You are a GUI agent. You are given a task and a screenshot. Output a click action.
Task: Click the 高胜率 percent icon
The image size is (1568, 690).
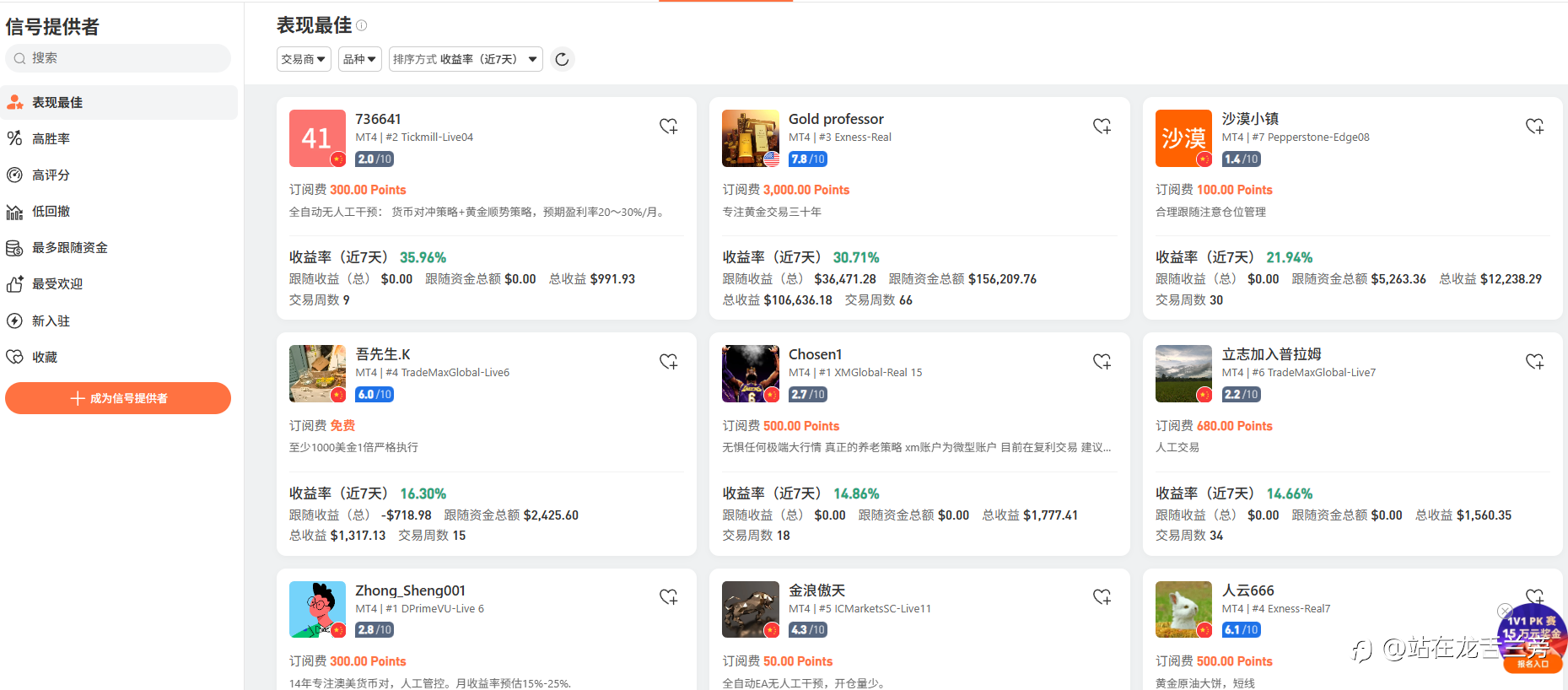click(14, 138)
